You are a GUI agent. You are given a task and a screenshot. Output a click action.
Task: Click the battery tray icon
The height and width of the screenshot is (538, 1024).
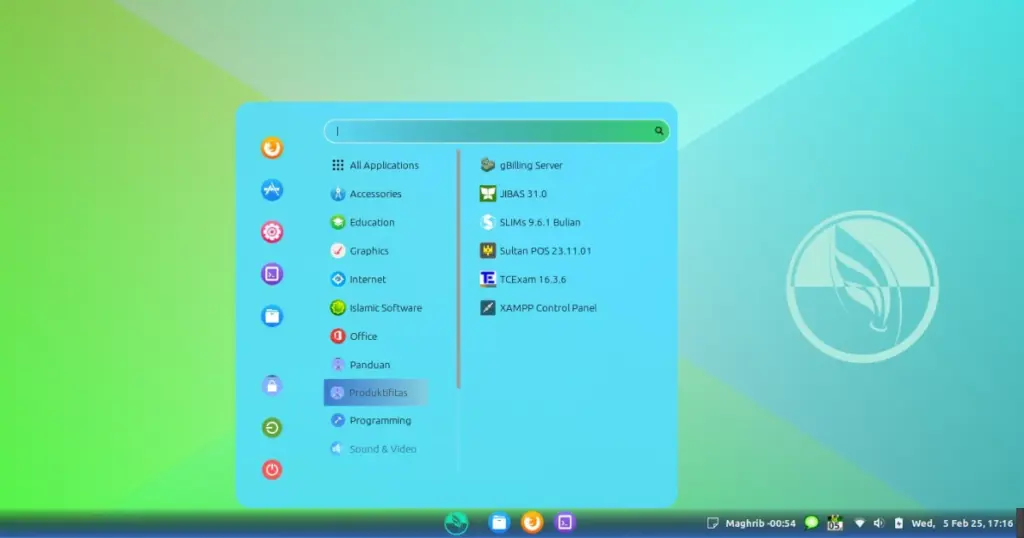pos(899,523)
